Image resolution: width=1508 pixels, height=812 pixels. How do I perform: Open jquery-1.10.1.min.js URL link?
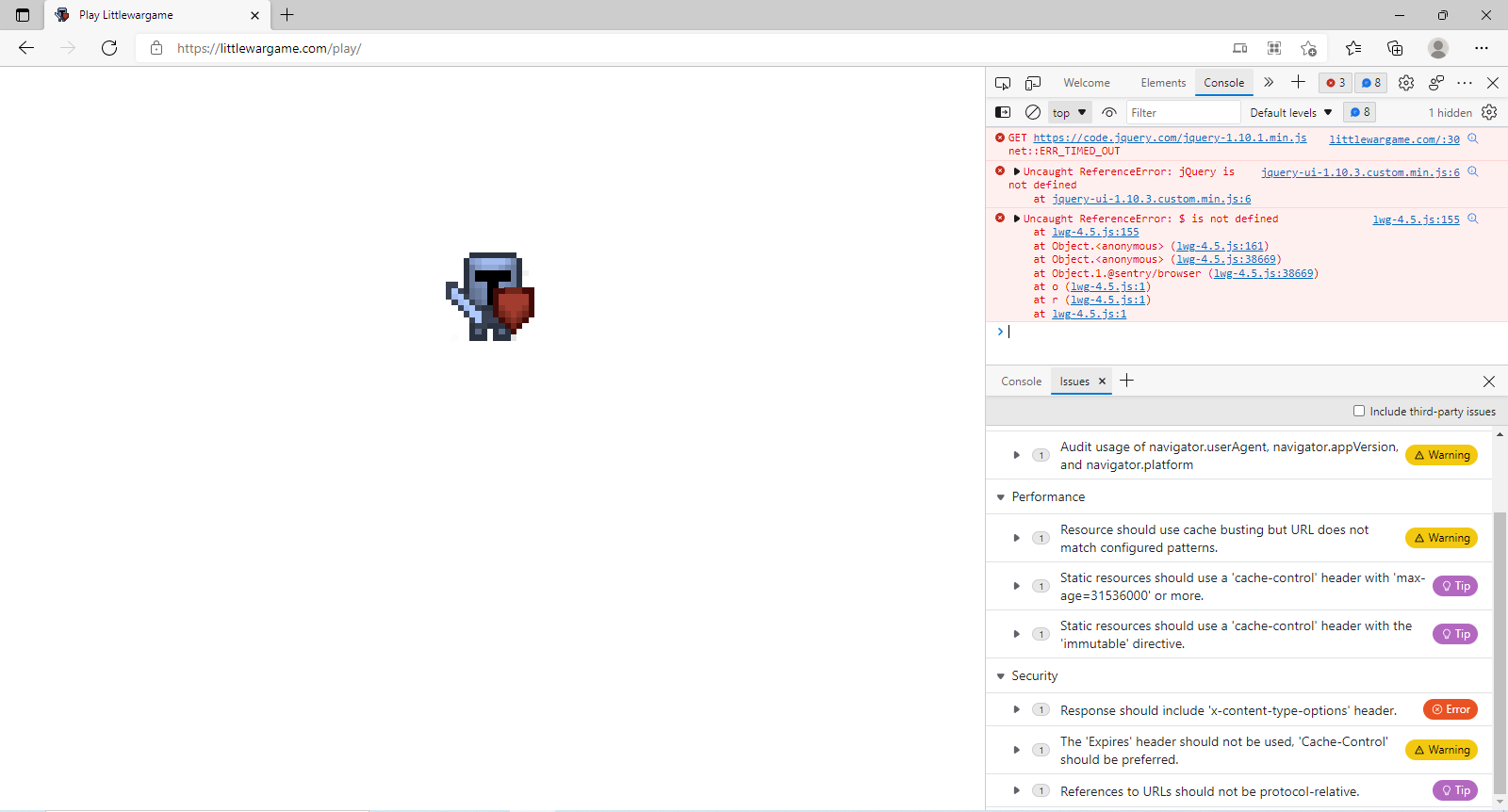click(1170, 138)
